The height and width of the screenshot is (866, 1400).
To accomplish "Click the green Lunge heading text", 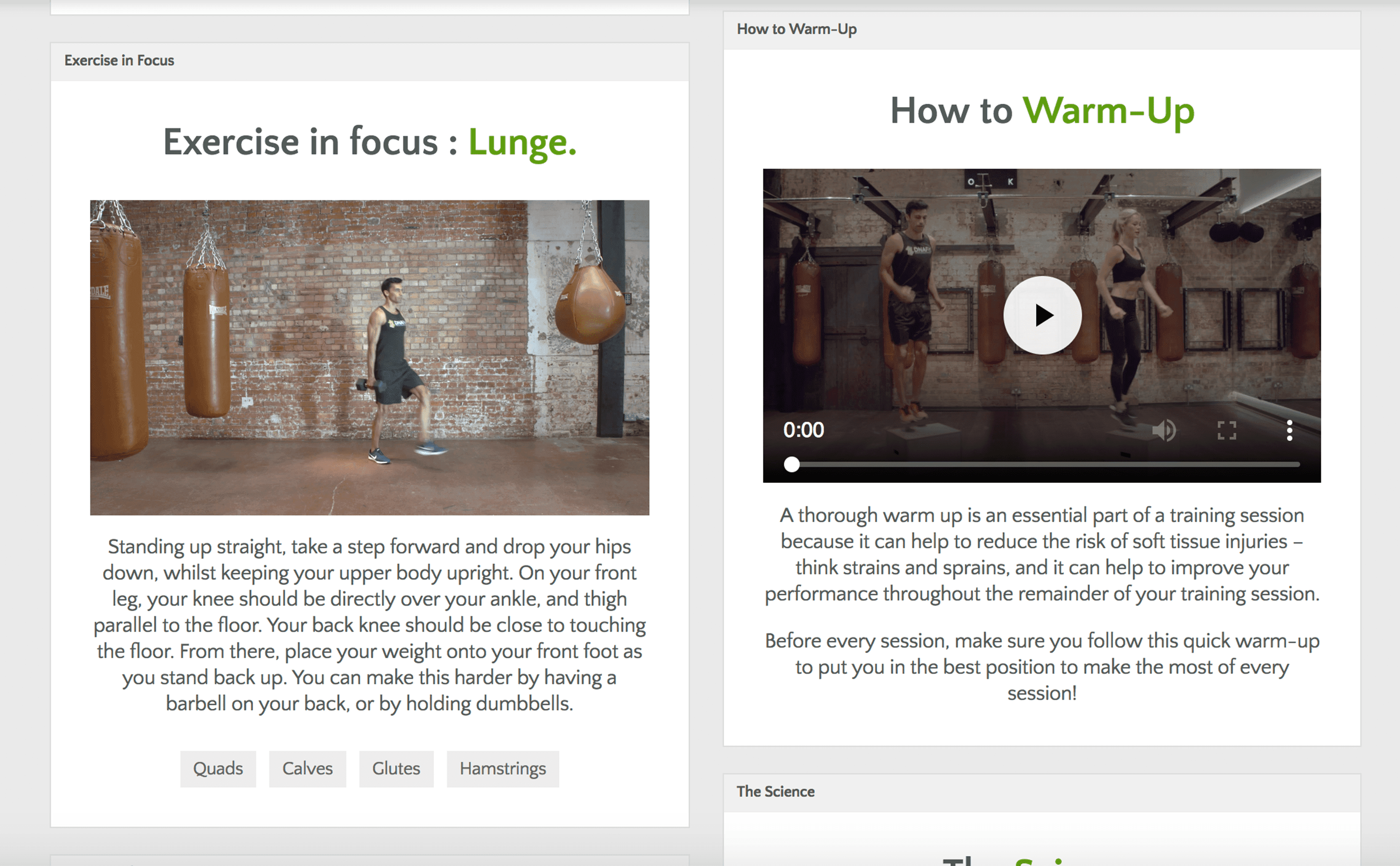I will click(522, 142).
